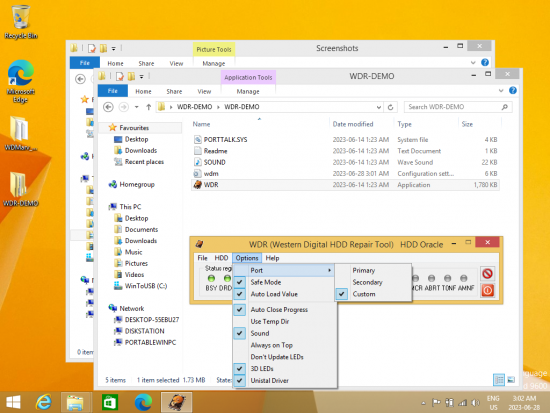Switch to large icons view in explorer

pos(511,380)
